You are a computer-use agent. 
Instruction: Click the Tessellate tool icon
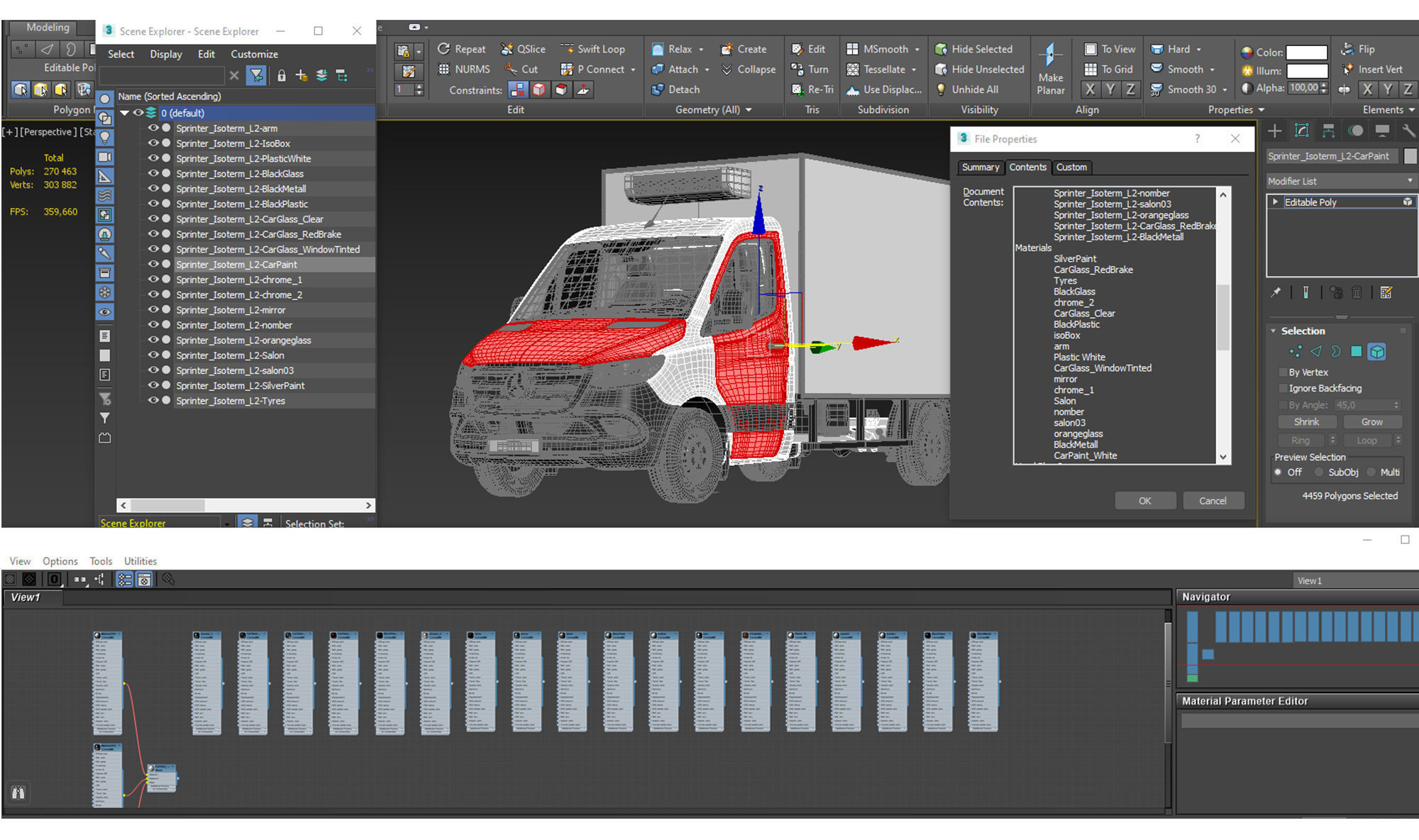click(853, 70)
